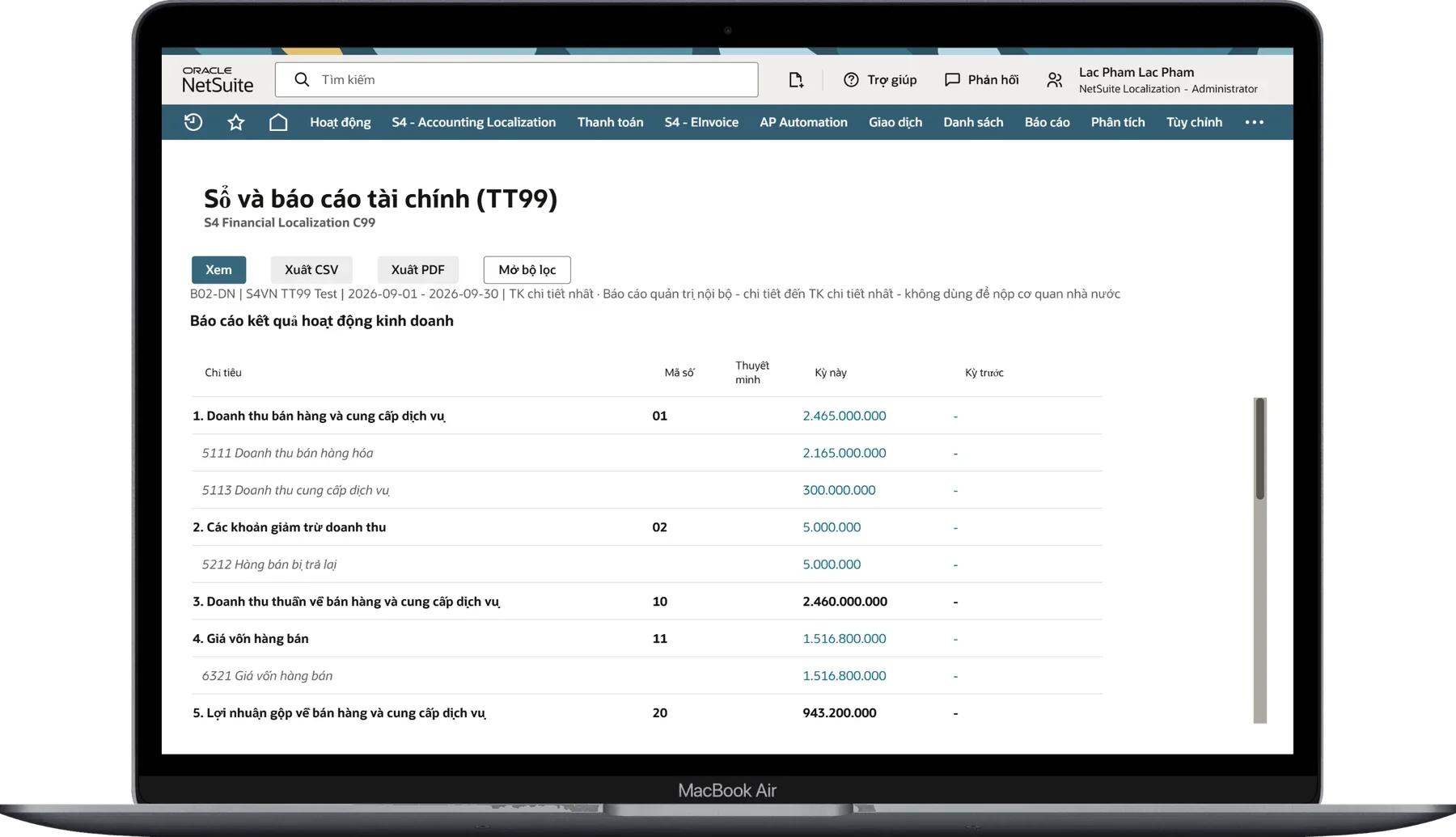Open the Danh sách menu

click(973, 122)
